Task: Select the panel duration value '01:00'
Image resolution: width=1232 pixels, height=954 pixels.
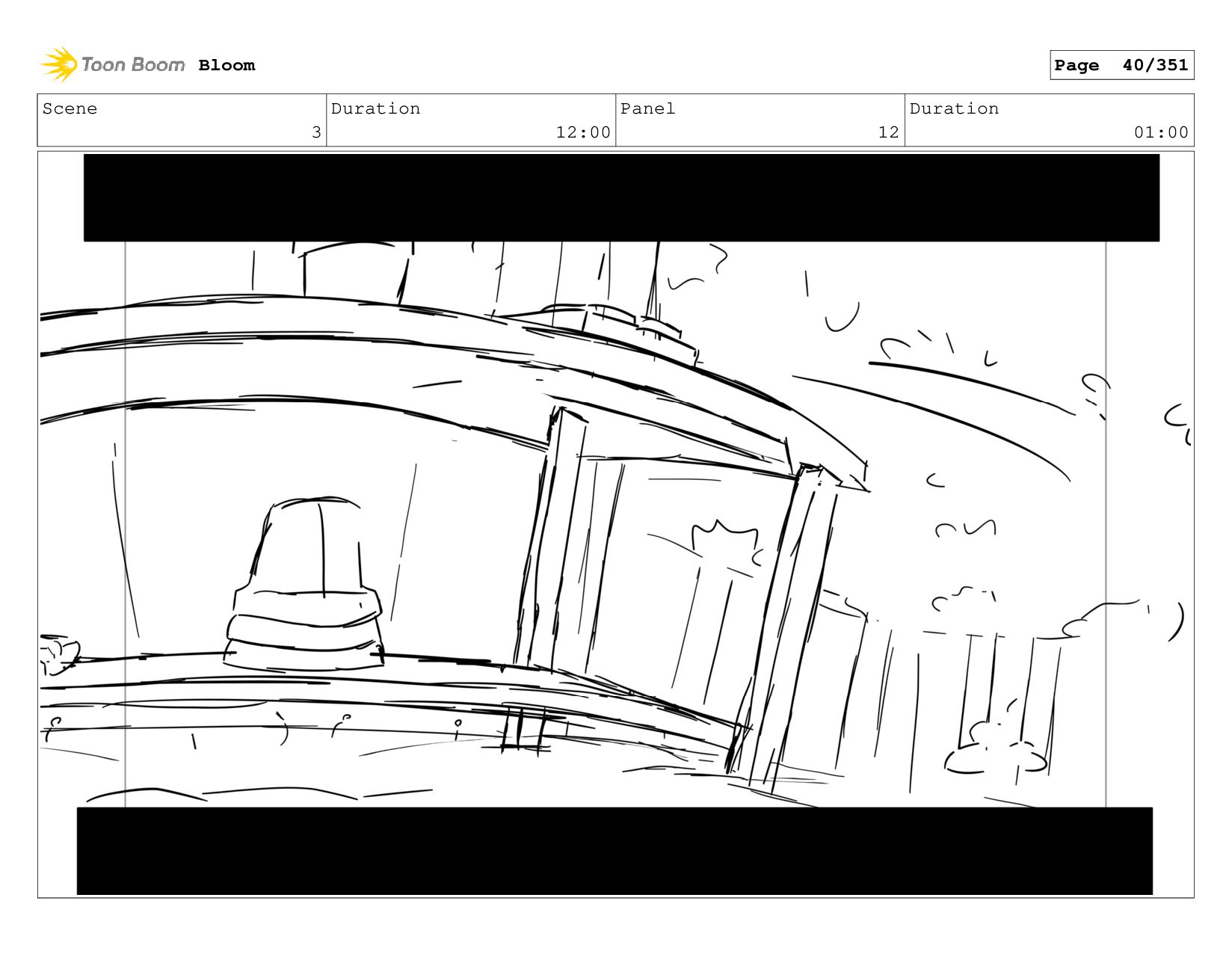Action: [1161, 132]
